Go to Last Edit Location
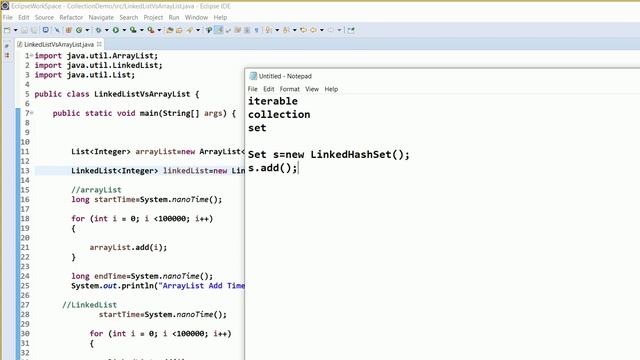The image size is (640, 360). coord(303,30)
